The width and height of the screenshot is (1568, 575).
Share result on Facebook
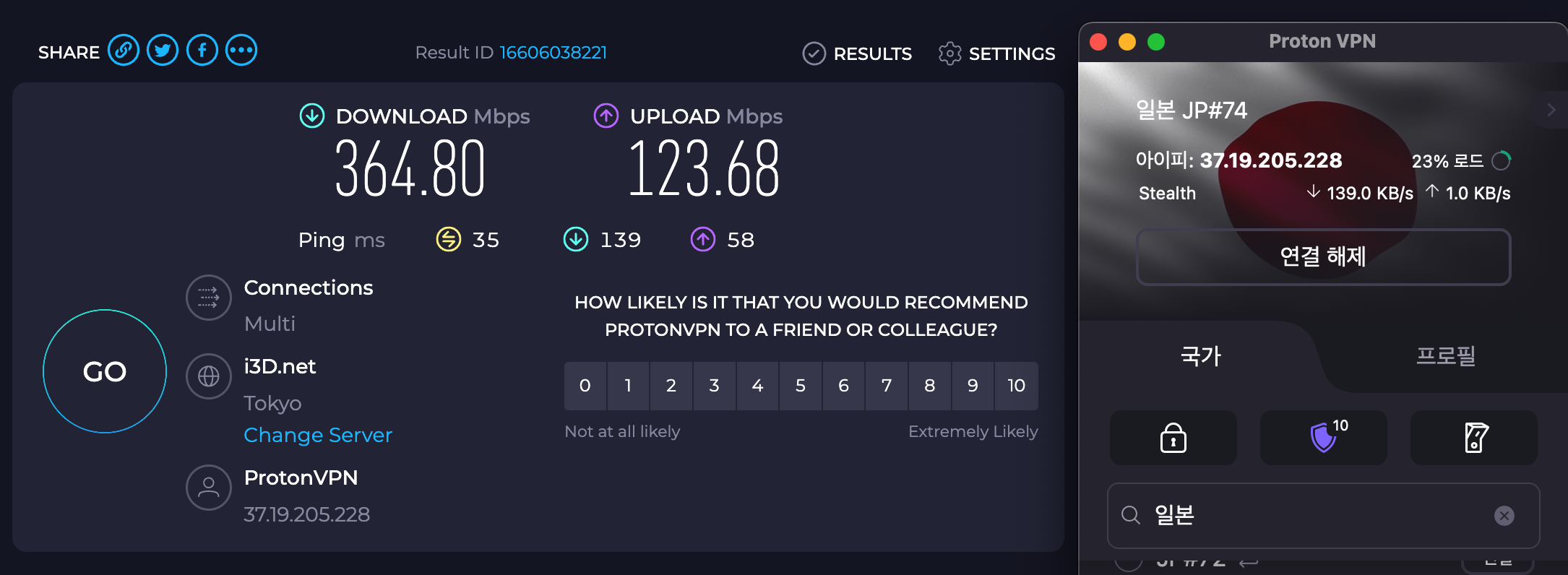tap(202, 51)
